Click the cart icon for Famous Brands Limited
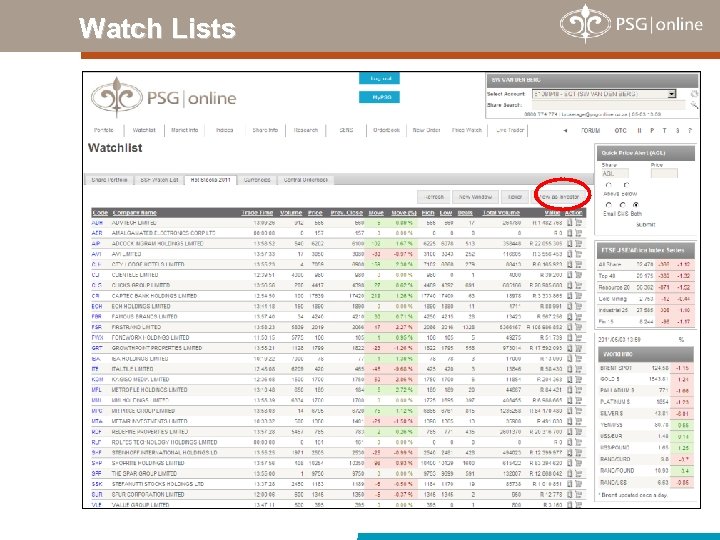The image size is (720, 540). 578,317
